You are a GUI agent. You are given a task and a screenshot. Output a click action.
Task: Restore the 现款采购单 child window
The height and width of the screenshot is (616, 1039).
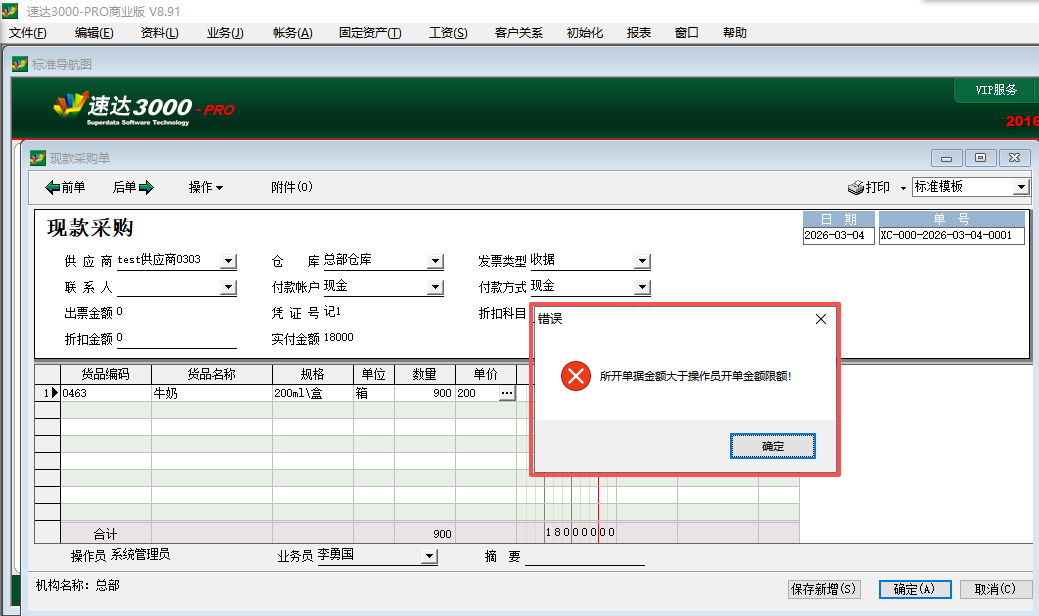981,158
